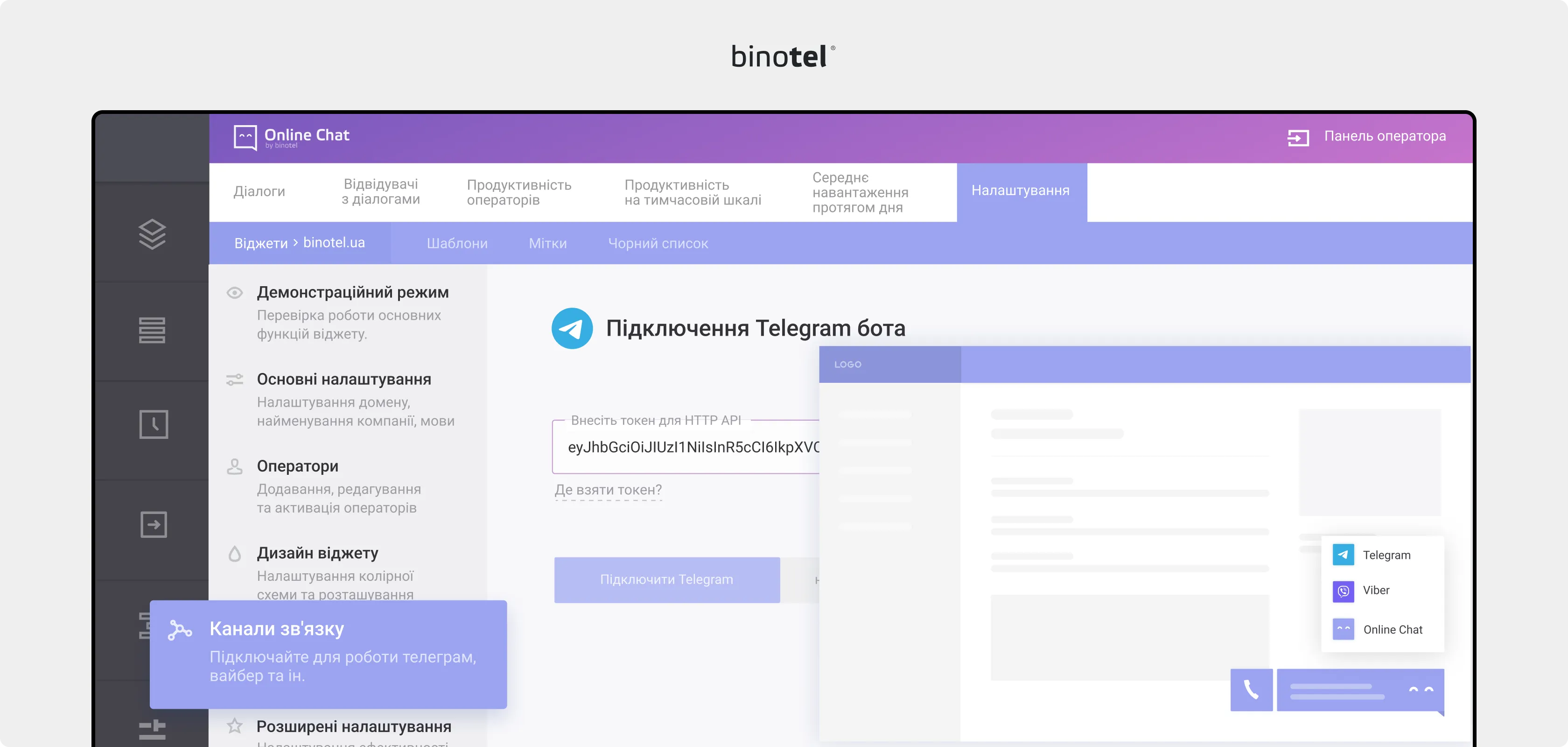Click the phone callback button in widget preview

coord(1252,690)
